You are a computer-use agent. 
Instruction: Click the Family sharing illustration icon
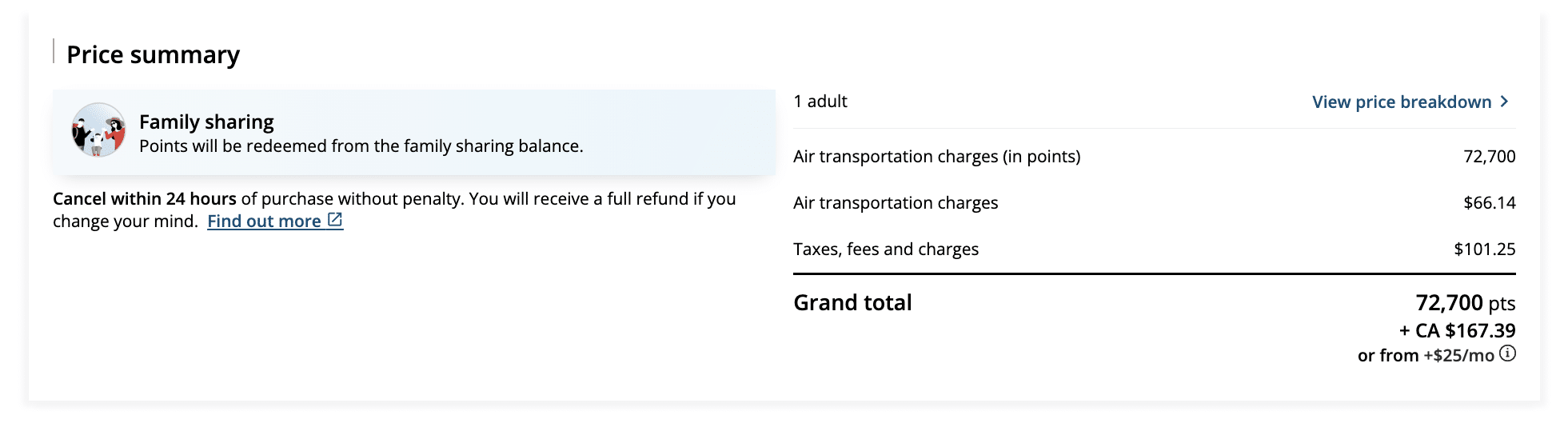point(98,130)
